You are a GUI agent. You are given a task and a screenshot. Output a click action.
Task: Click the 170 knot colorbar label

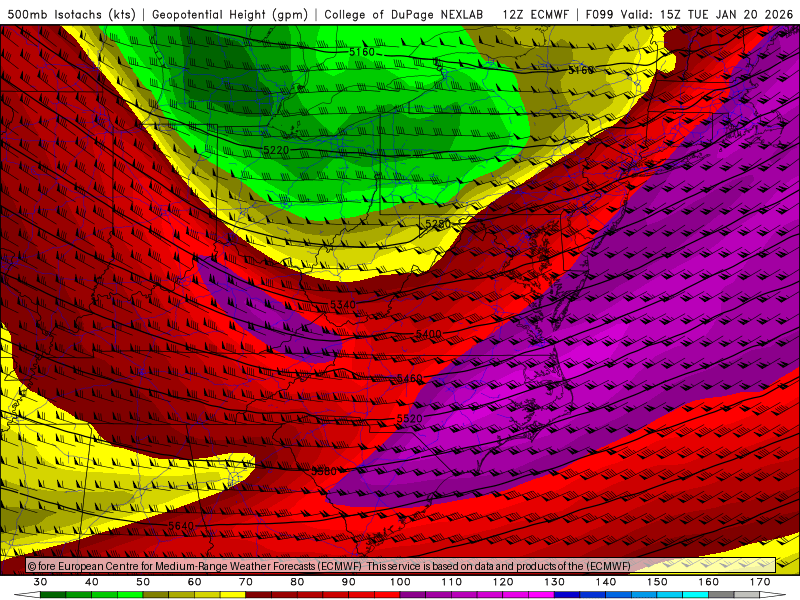pyautogui.click(x=760, y=582)
